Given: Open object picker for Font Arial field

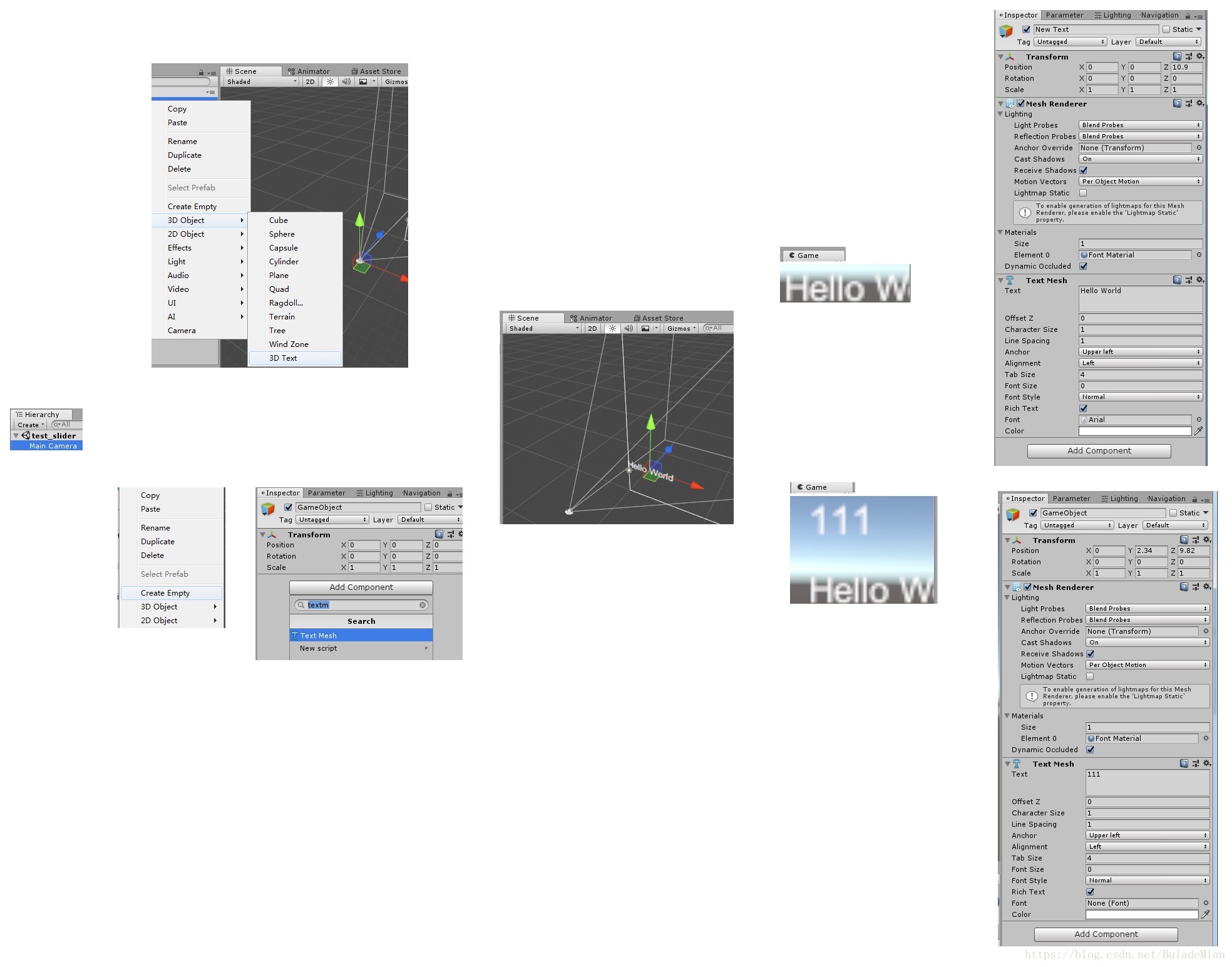Looking at the screenshot, I should (1199, 420).
